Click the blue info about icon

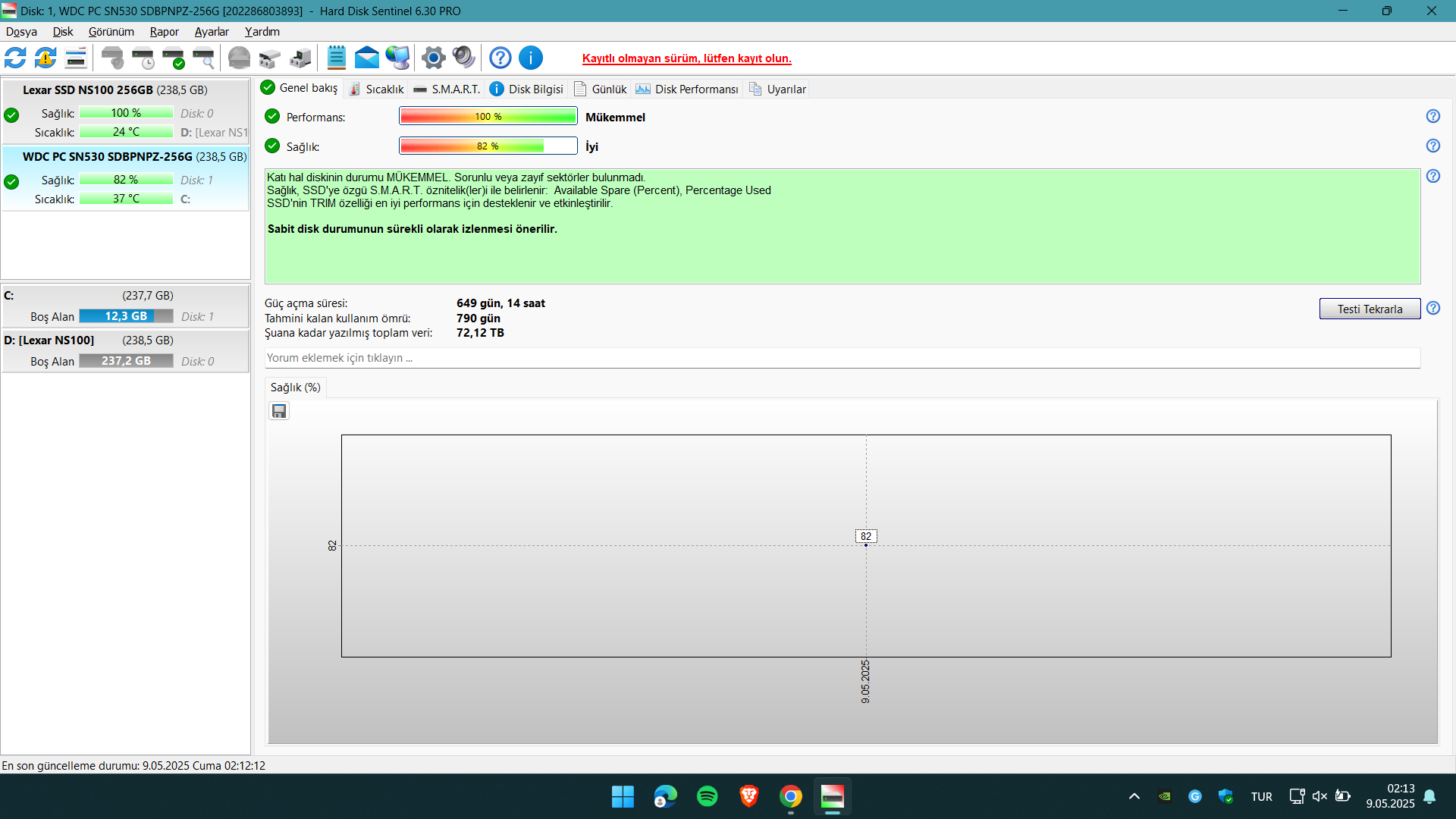pos(531,58)
